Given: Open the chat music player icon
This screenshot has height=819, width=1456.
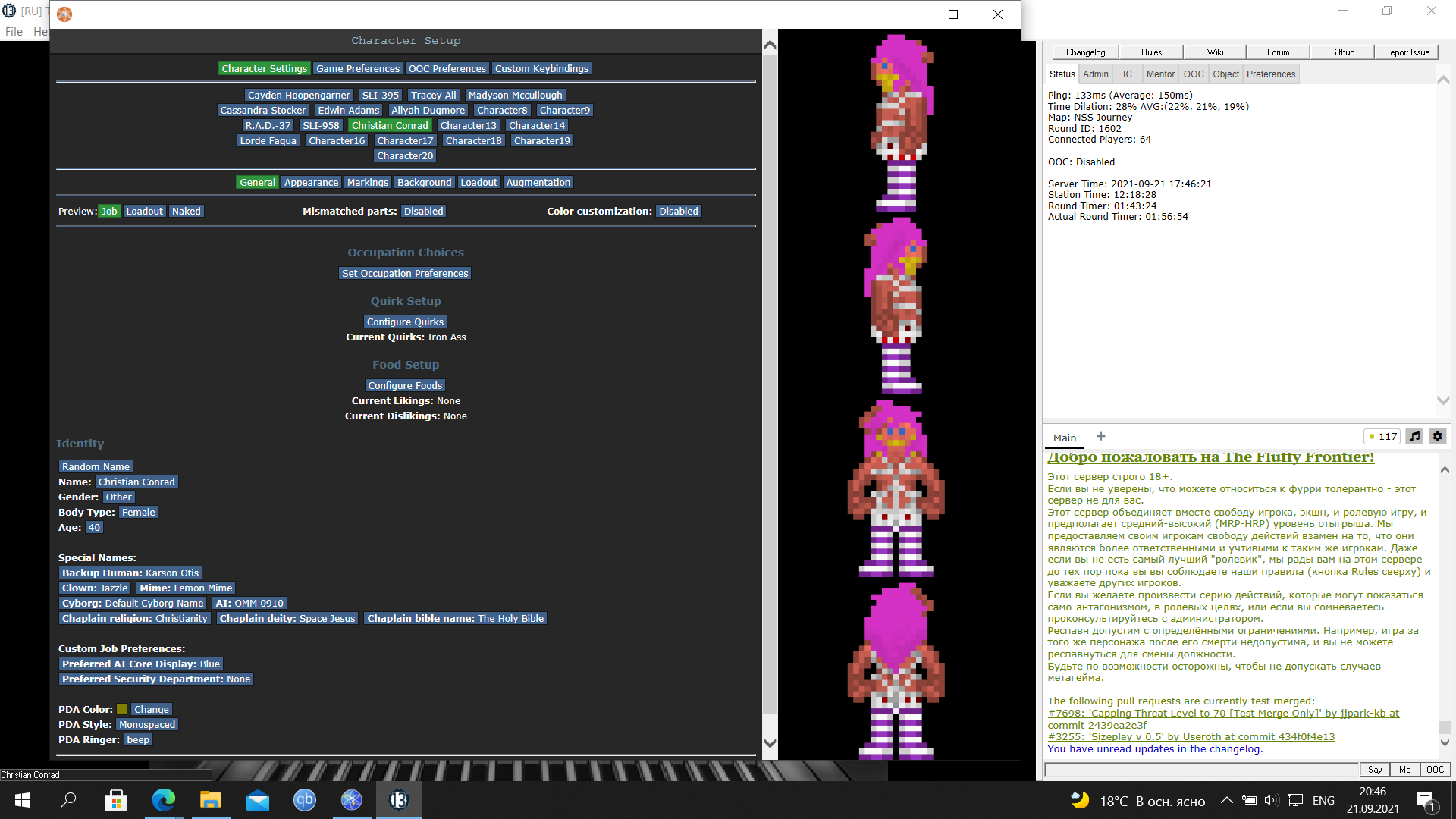Looking at the screenshot, I should pos(1414,436).
